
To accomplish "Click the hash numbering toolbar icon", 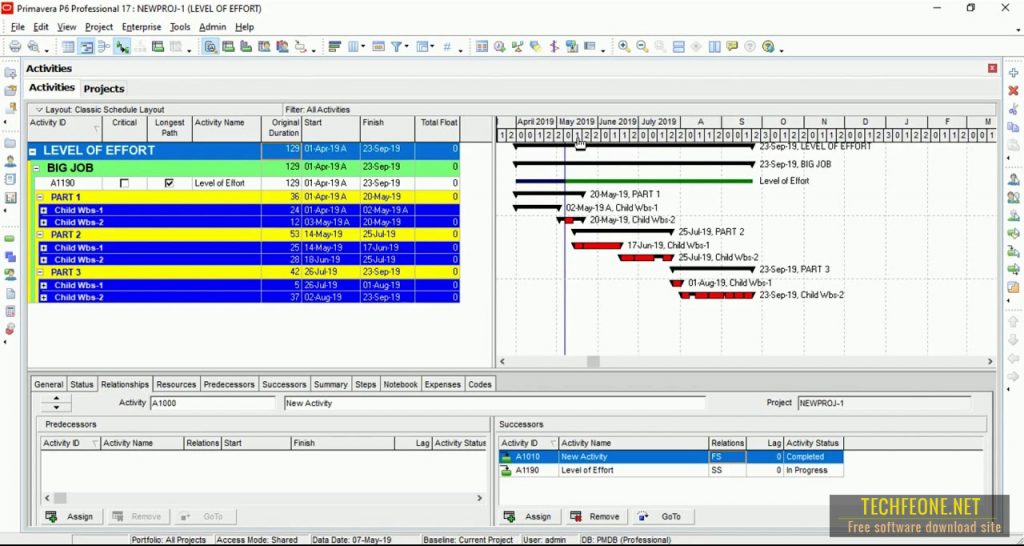I will coord(447,46).
